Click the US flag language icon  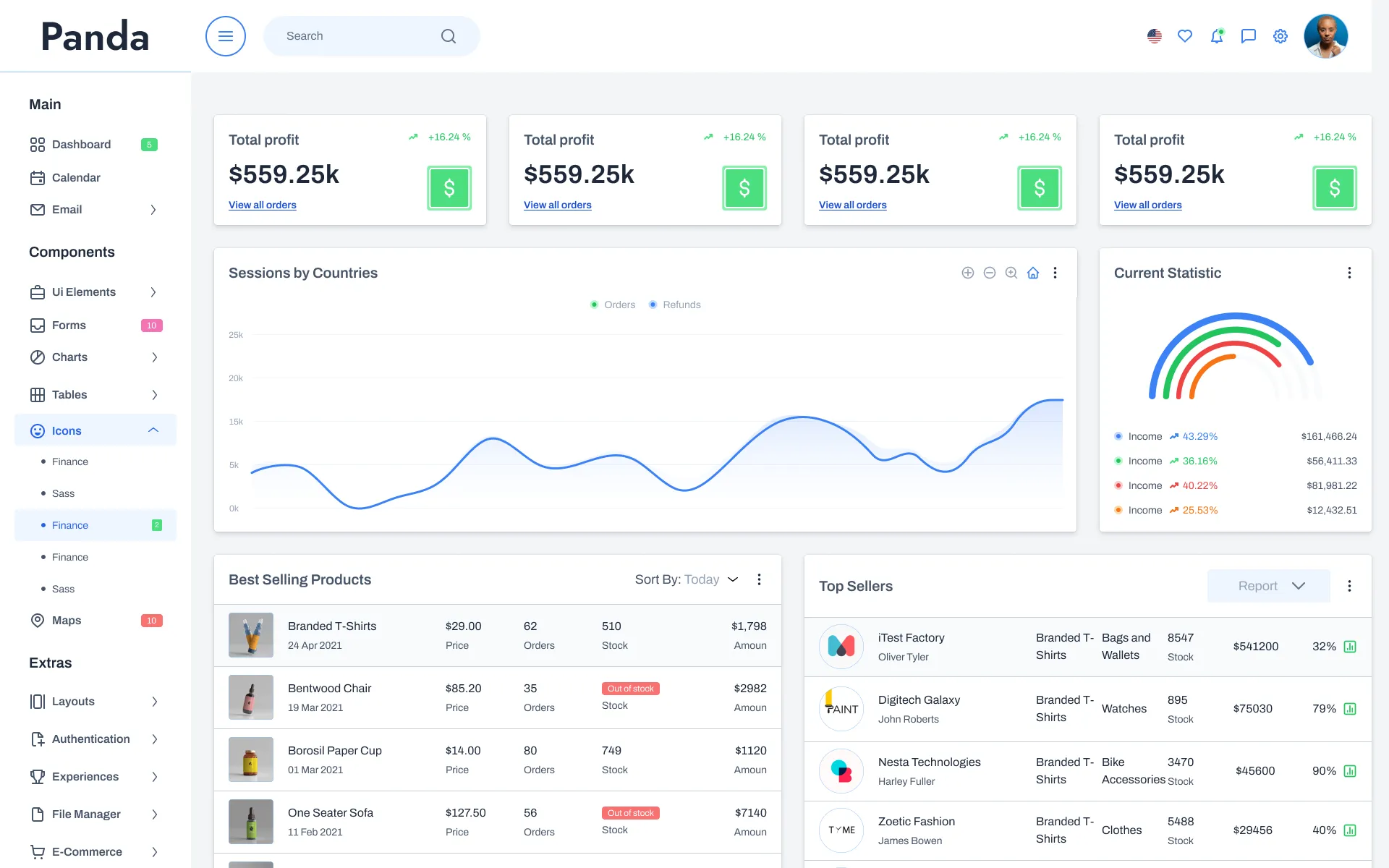(x=1153, y=35)
